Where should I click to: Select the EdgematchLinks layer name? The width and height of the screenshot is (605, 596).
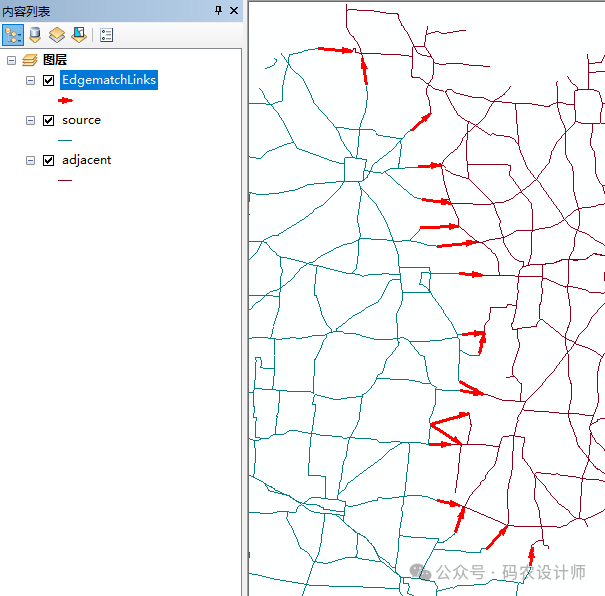pyautogui.click(x=108, y=80)
